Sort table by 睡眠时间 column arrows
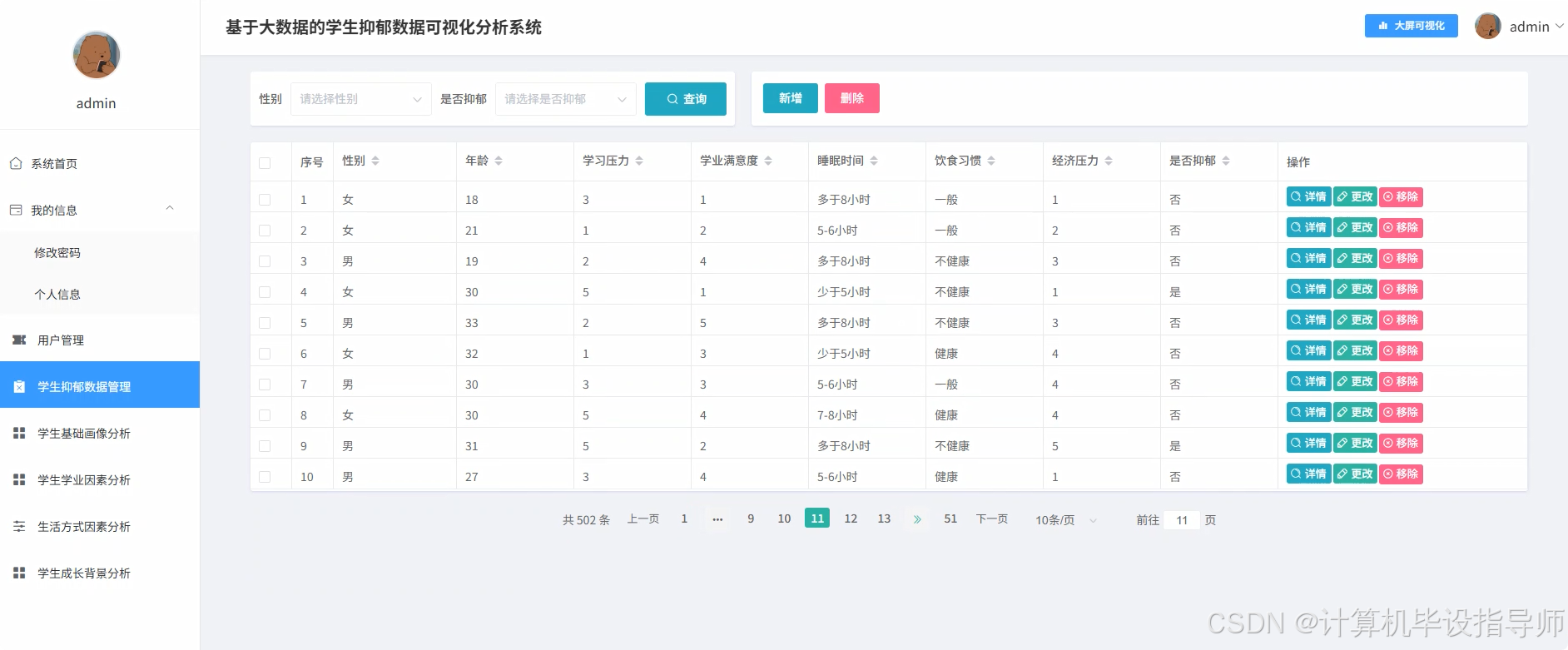 click(874, 161)
